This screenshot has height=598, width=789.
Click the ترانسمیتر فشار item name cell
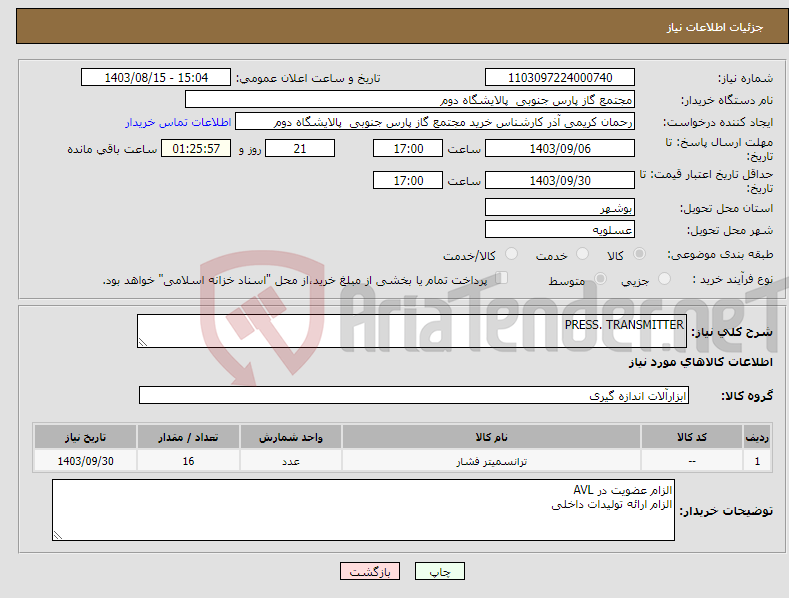tap(491, 461)
